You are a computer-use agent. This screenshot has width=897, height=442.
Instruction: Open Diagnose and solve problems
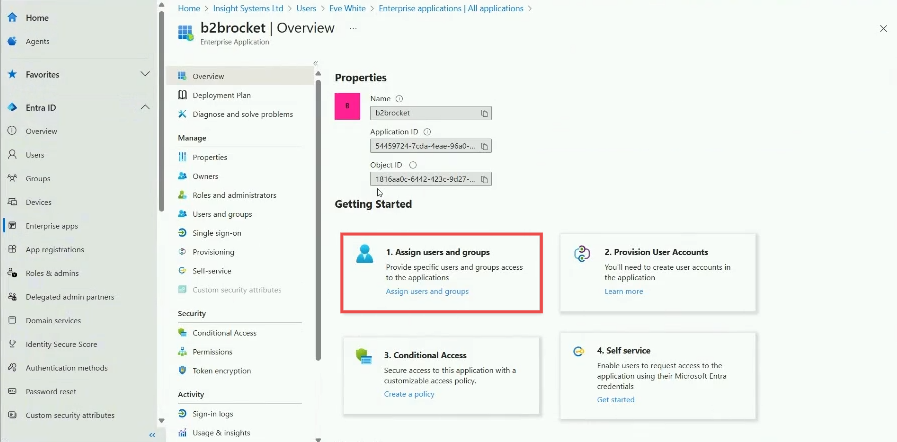point(242,114)
